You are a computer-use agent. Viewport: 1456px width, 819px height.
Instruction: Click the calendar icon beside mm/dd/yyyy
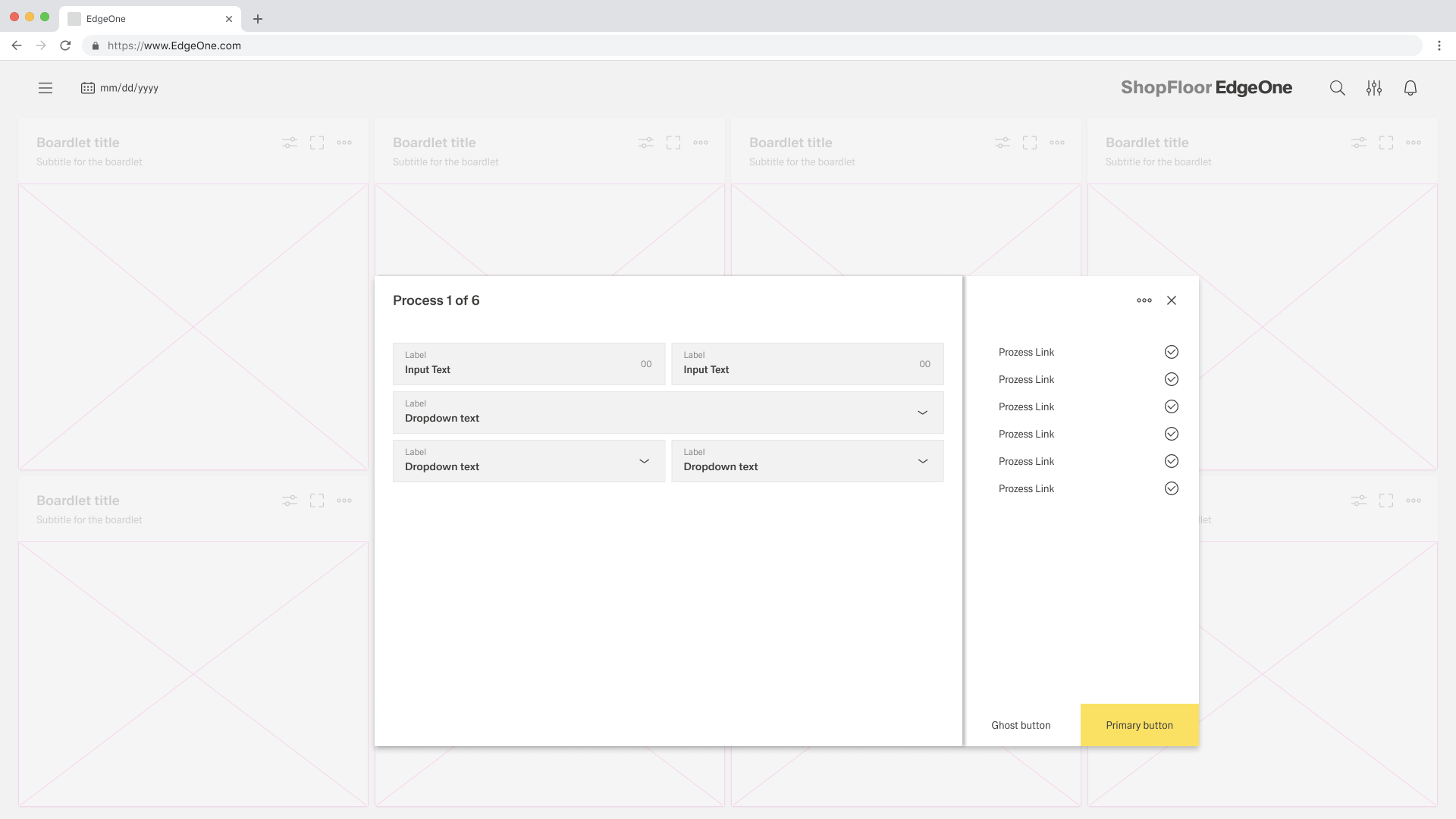click(x=88, y=88)
